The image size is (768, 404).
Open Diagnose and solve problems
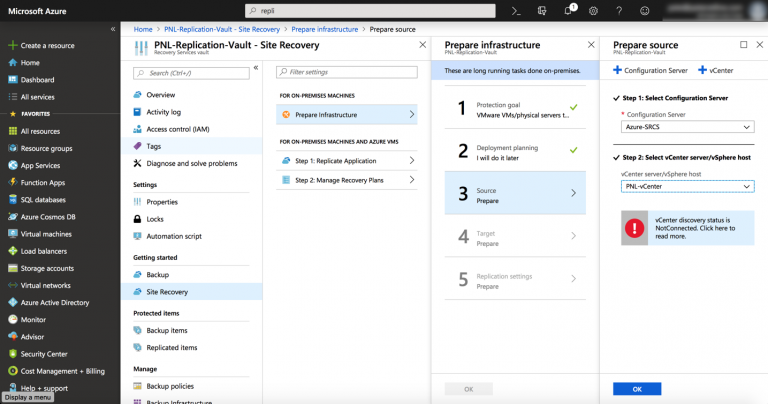(x=192, y=164)
